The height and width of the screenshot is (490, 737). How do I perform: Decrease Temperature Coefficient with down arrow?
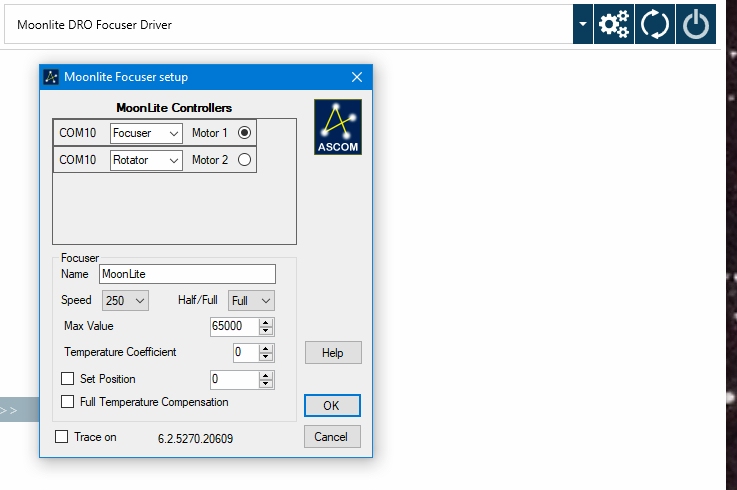click(x=266, y=357)
